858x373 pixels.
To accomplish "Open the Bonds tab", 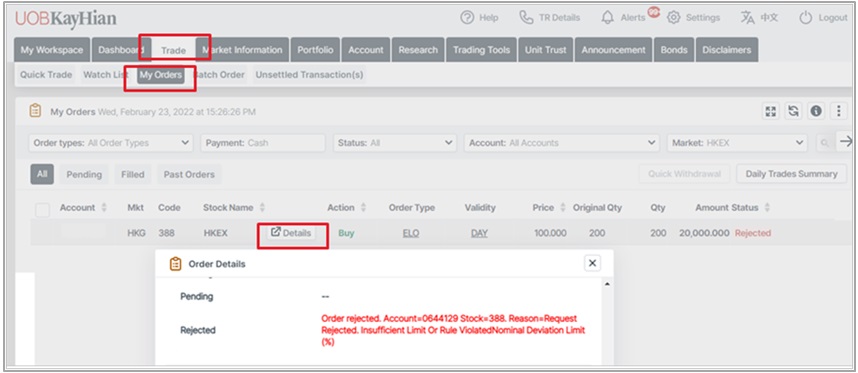I will (674, 50).
